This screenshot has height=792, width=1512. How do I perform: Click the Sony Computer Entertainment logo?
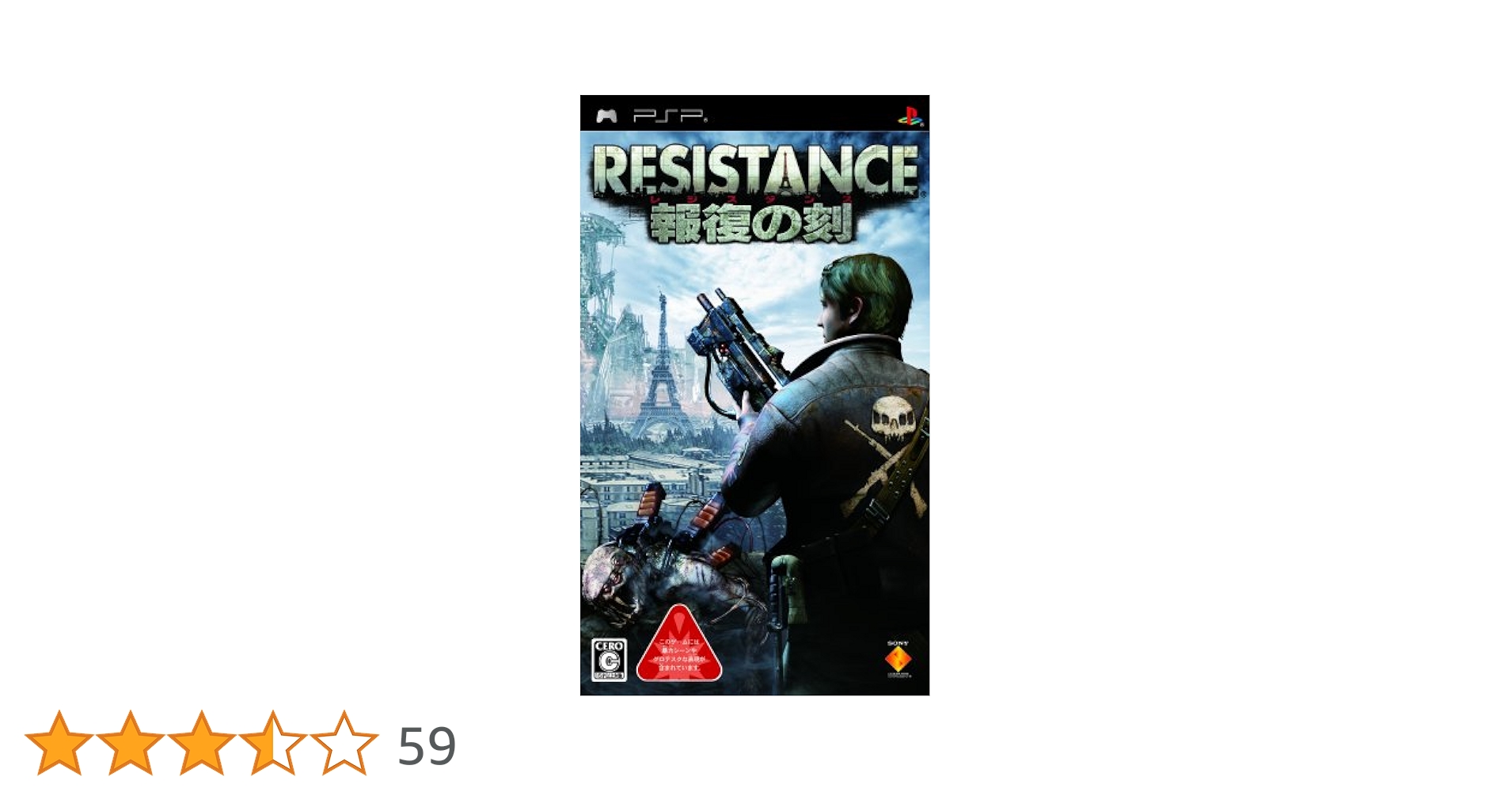(x=898, y=659)
